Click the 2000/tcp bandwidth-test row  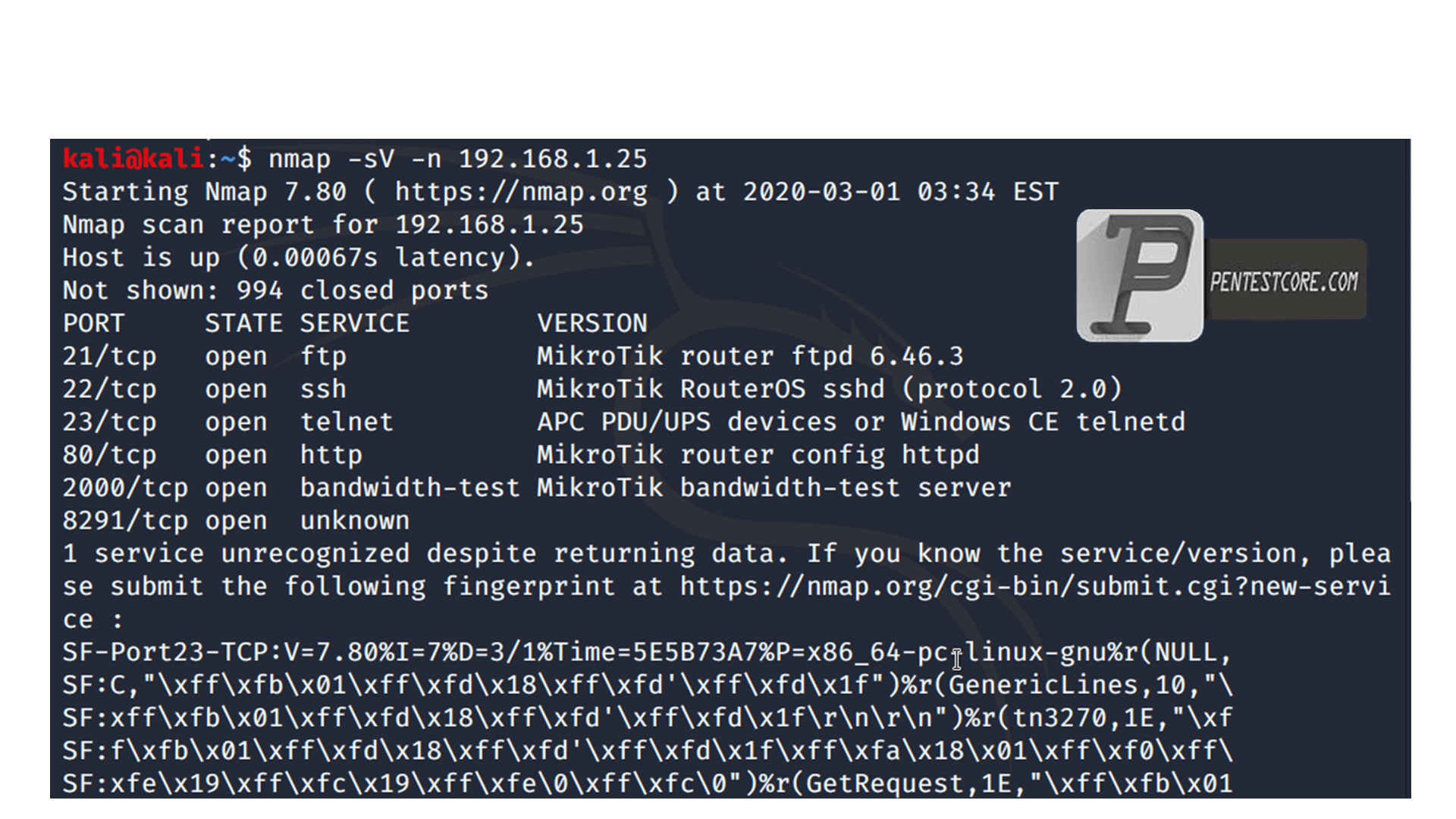click(537, 488)
